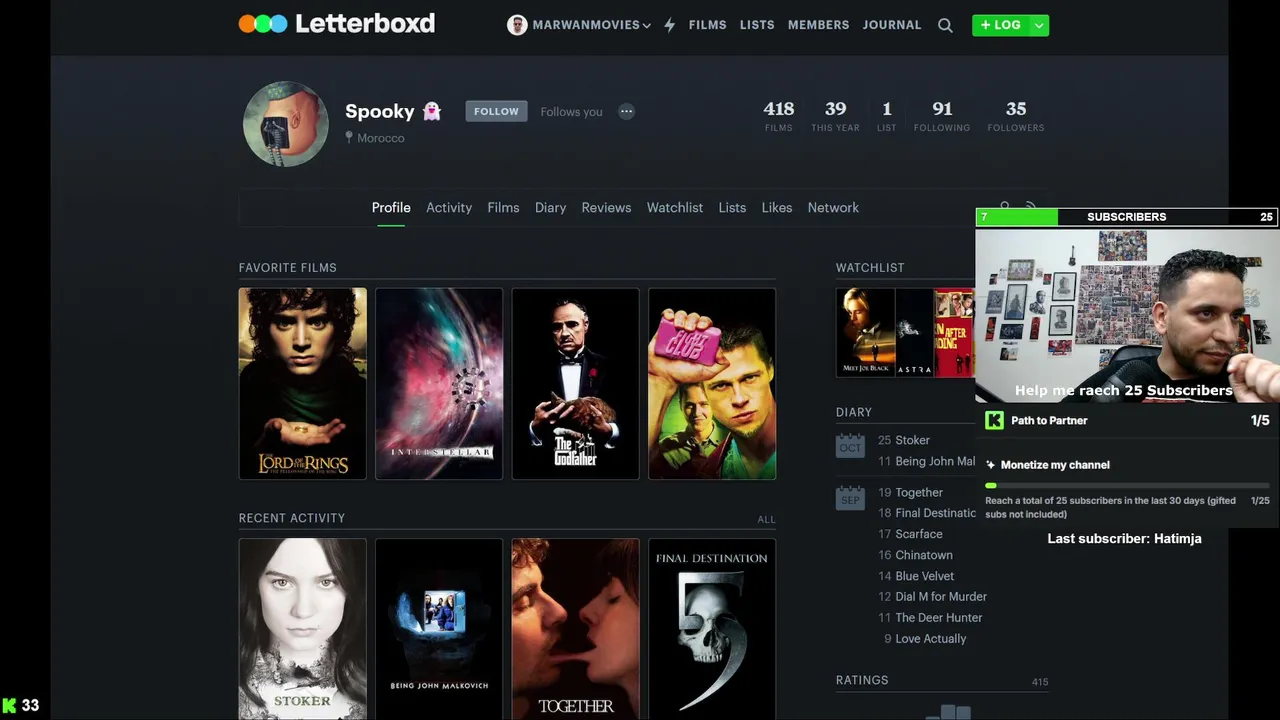
Task: Open the Stoker recent activity poster
Action: point(303,629)
